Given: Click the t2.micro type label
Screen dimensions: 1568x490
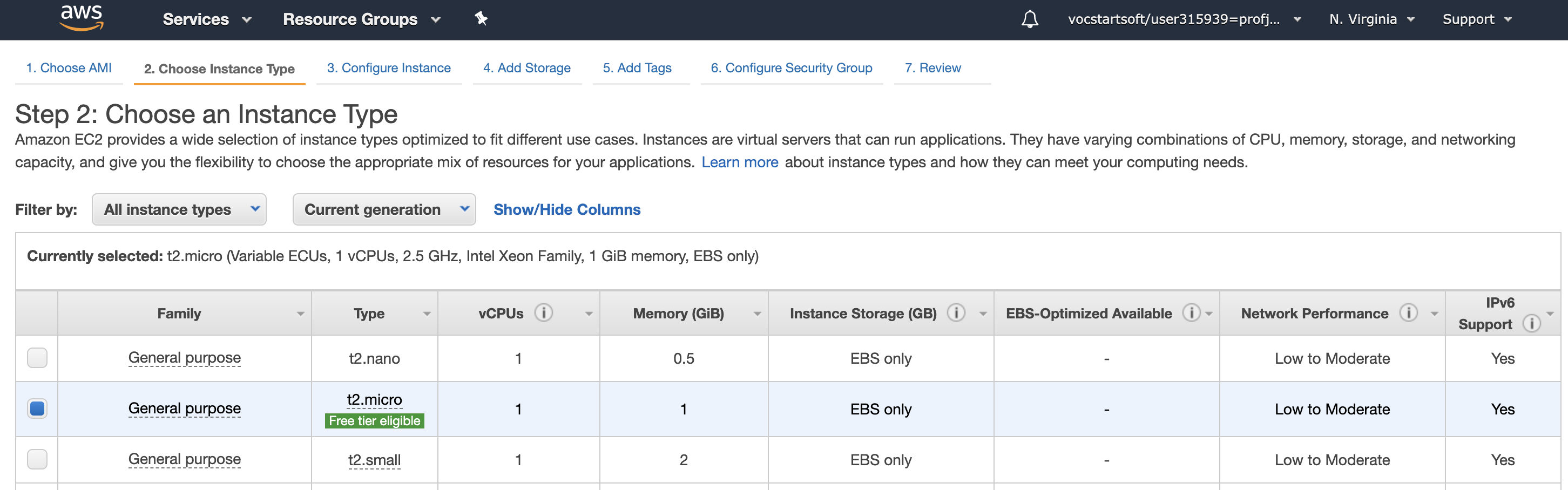Looking at the screenshot, I should pos(374,400).
